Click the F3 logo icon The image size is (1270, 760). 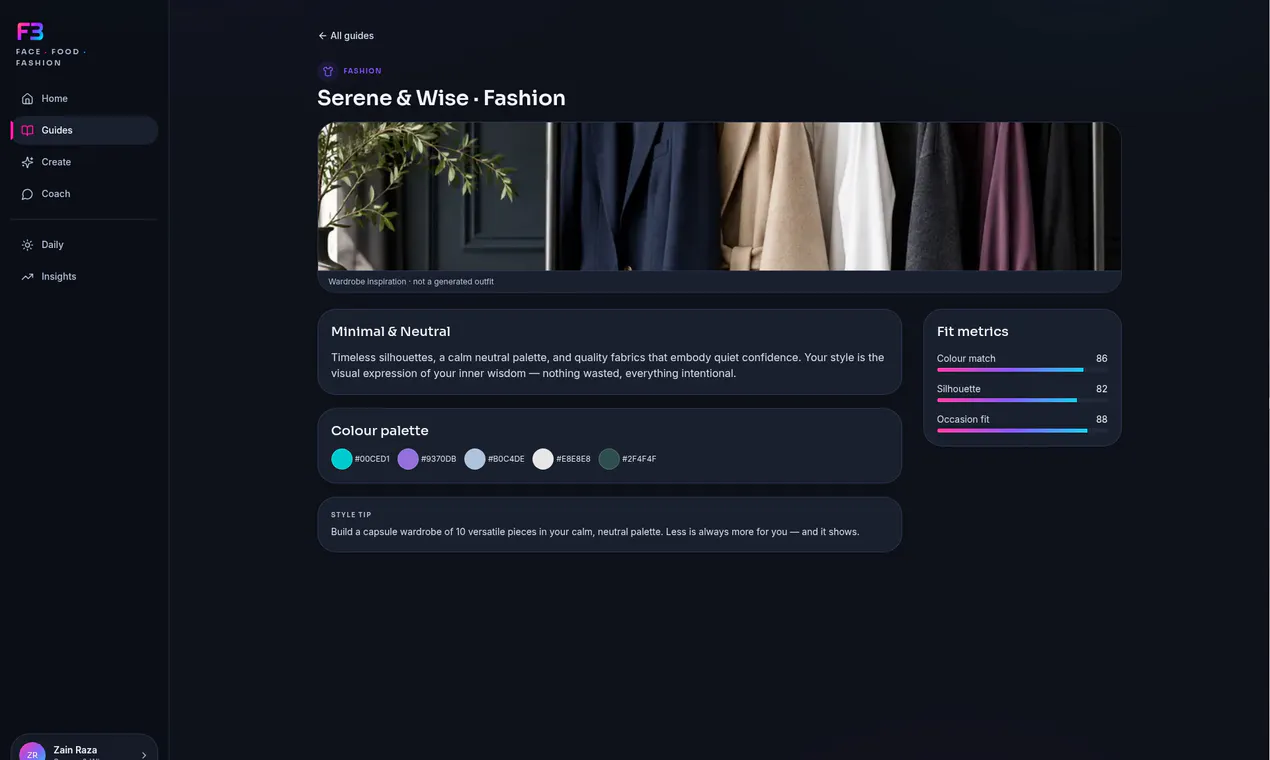click(30, 32)
